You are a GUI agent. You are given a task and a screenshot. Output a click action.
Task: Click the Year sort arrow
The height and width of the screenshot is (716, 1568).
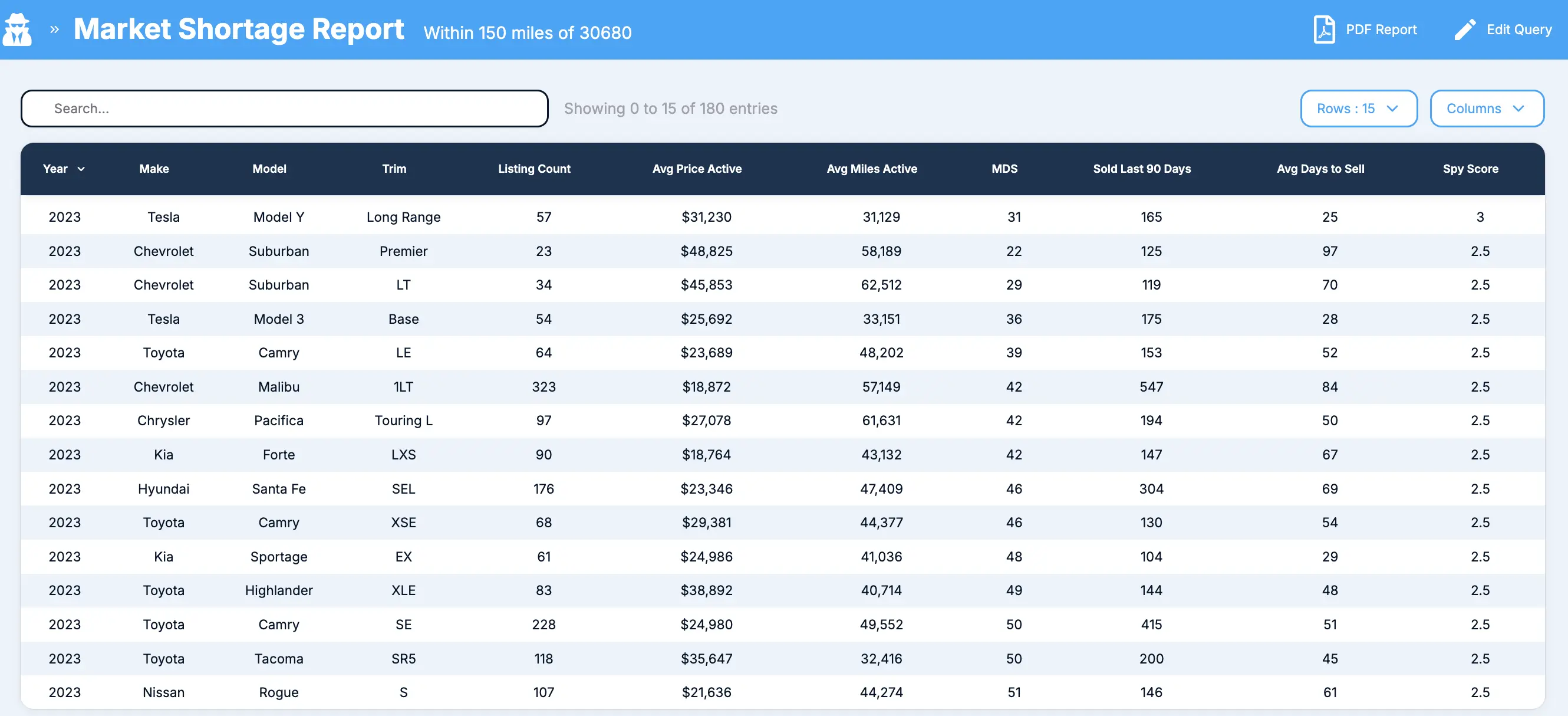pyautogui.click(x=81, y=169)
